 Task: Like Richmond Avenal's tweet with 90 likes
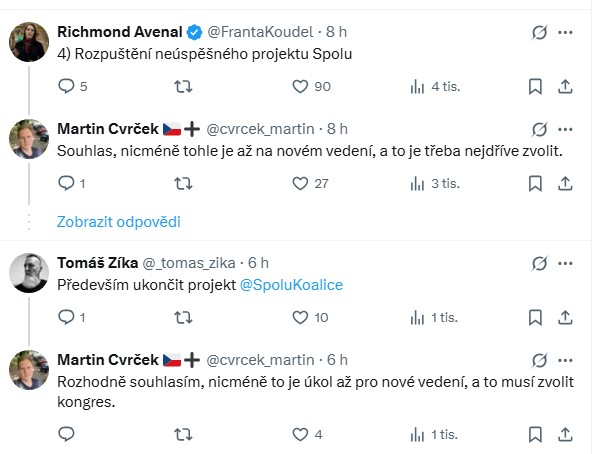(x=301, y=87)
